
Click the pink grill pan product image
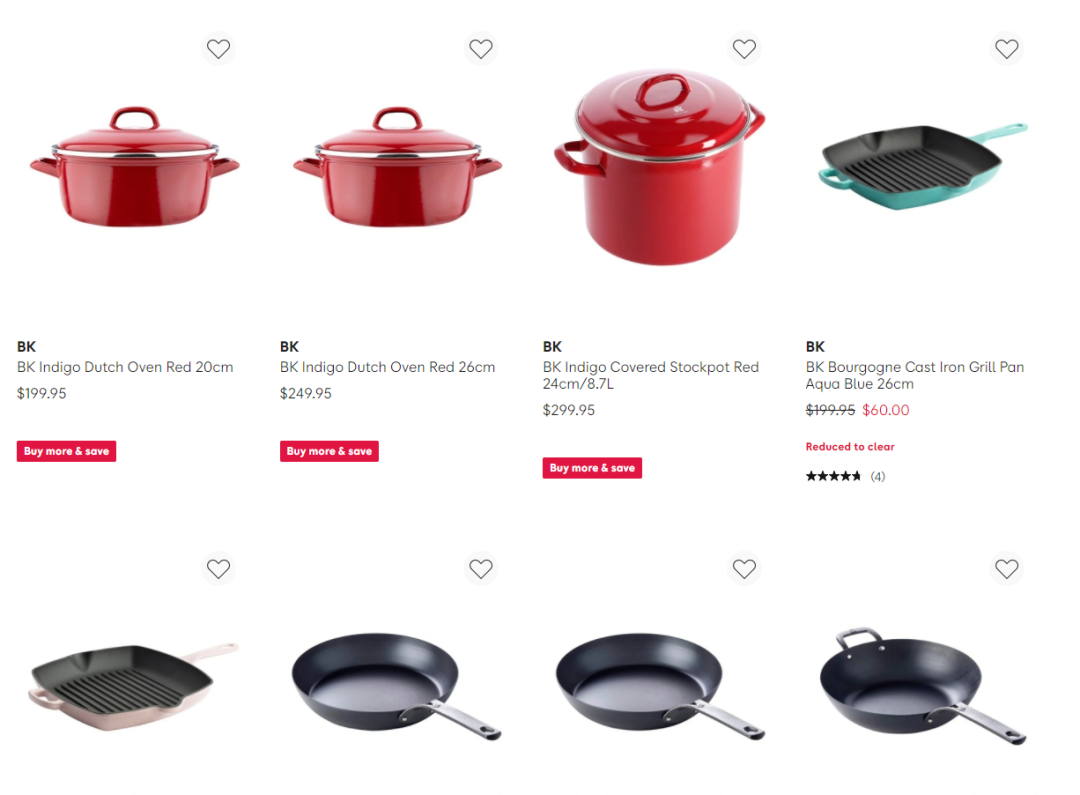[134, 686]
